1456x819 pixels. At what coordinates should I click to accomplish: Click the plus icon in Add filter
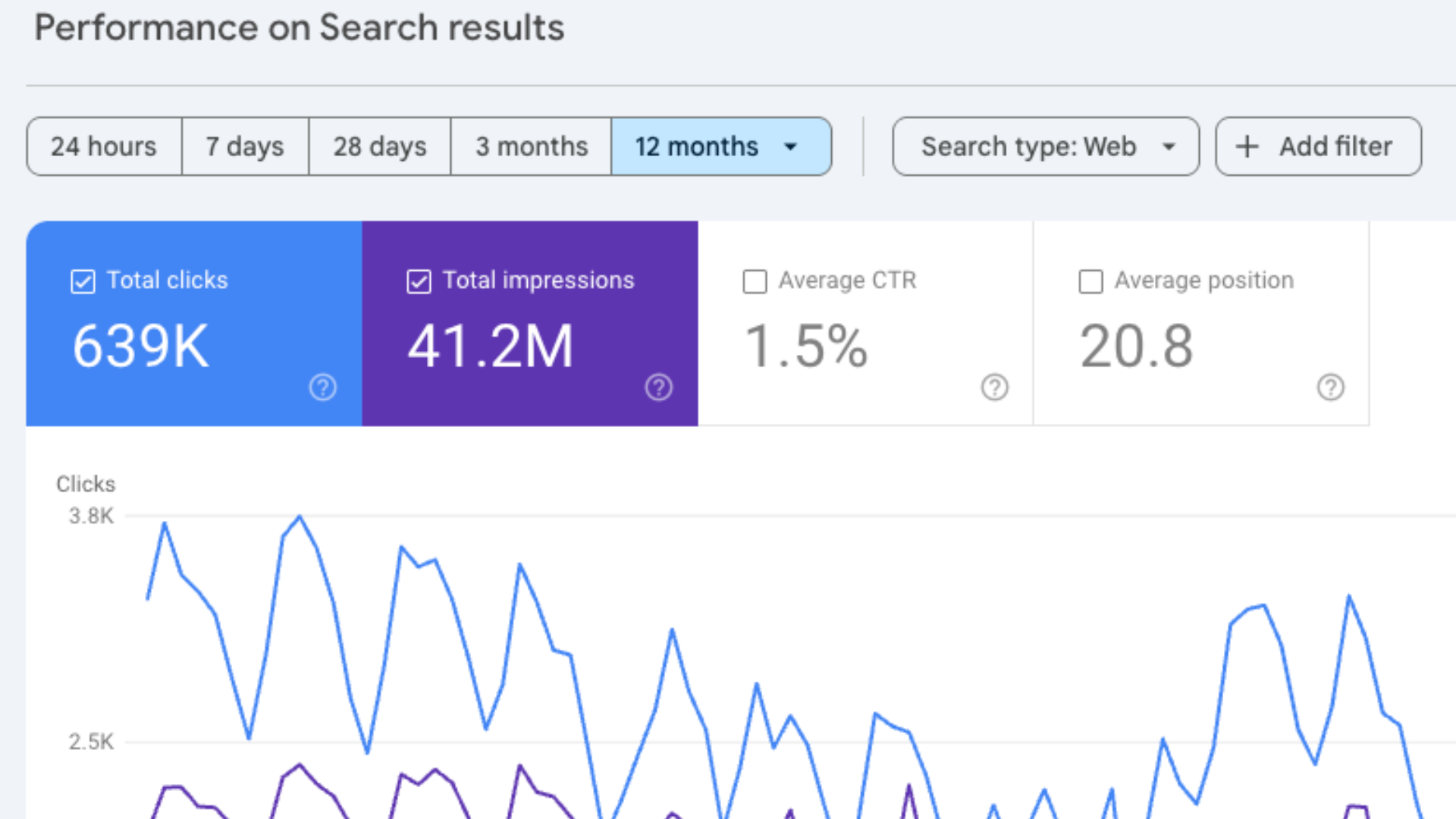click(1247, 146)
